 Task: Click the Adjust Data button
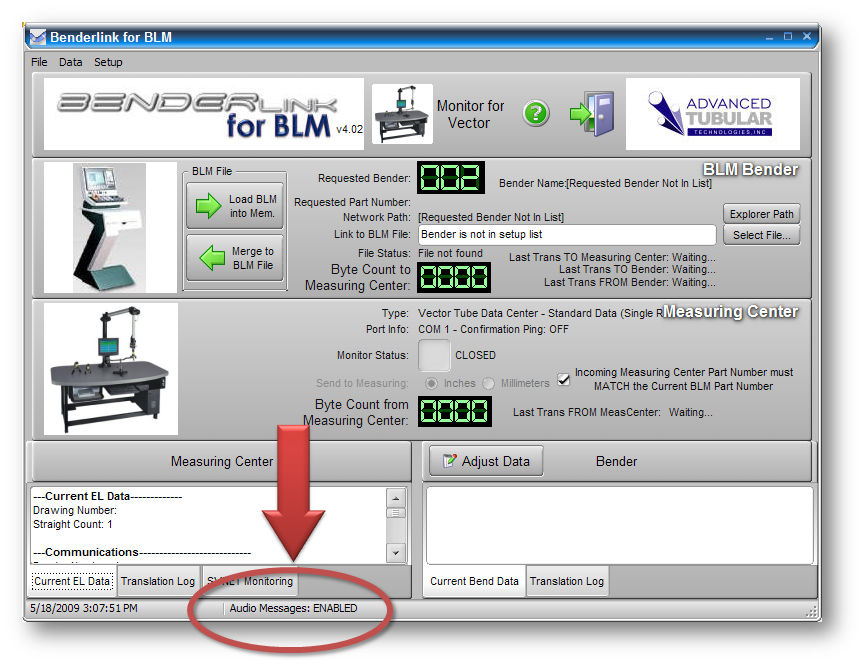click(x=486, y=461)
